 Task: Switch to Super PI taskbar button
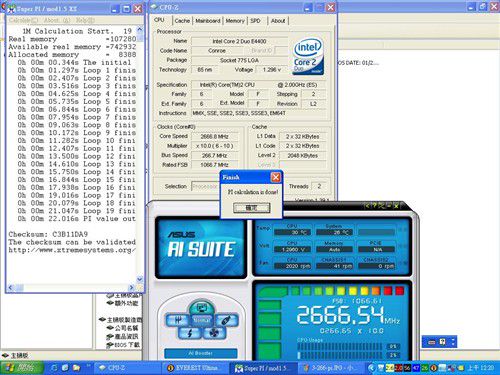tap(263, 368)
